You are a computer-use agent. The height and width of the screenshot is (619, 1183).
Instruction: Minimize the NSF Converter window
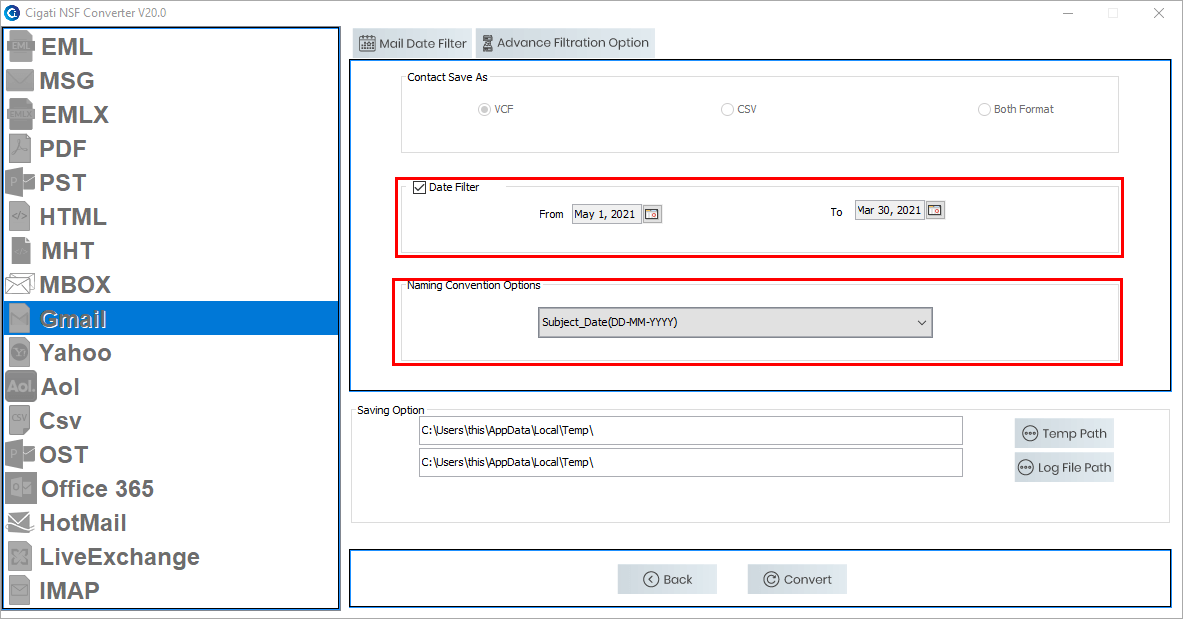[x=1068, y=13]
